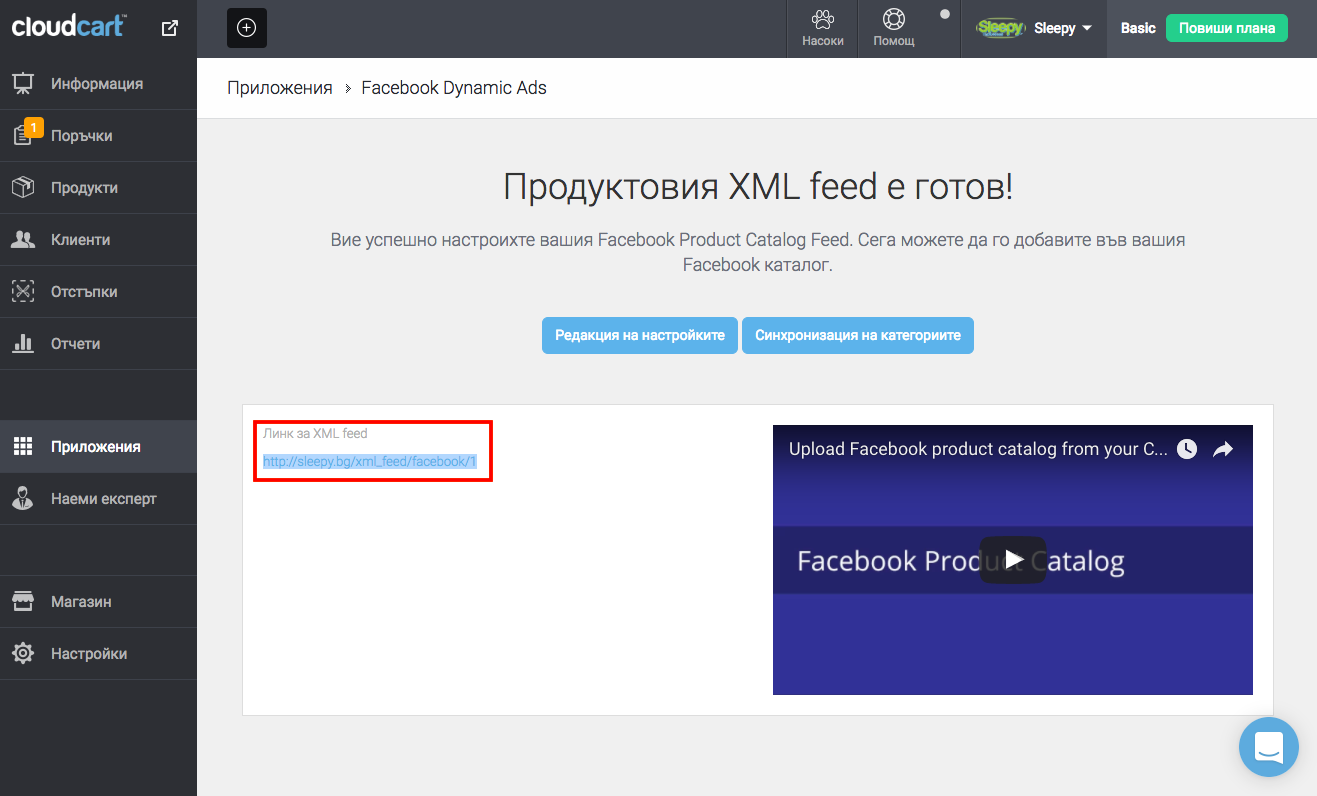Click the Продукти box icon

point(23,188)
